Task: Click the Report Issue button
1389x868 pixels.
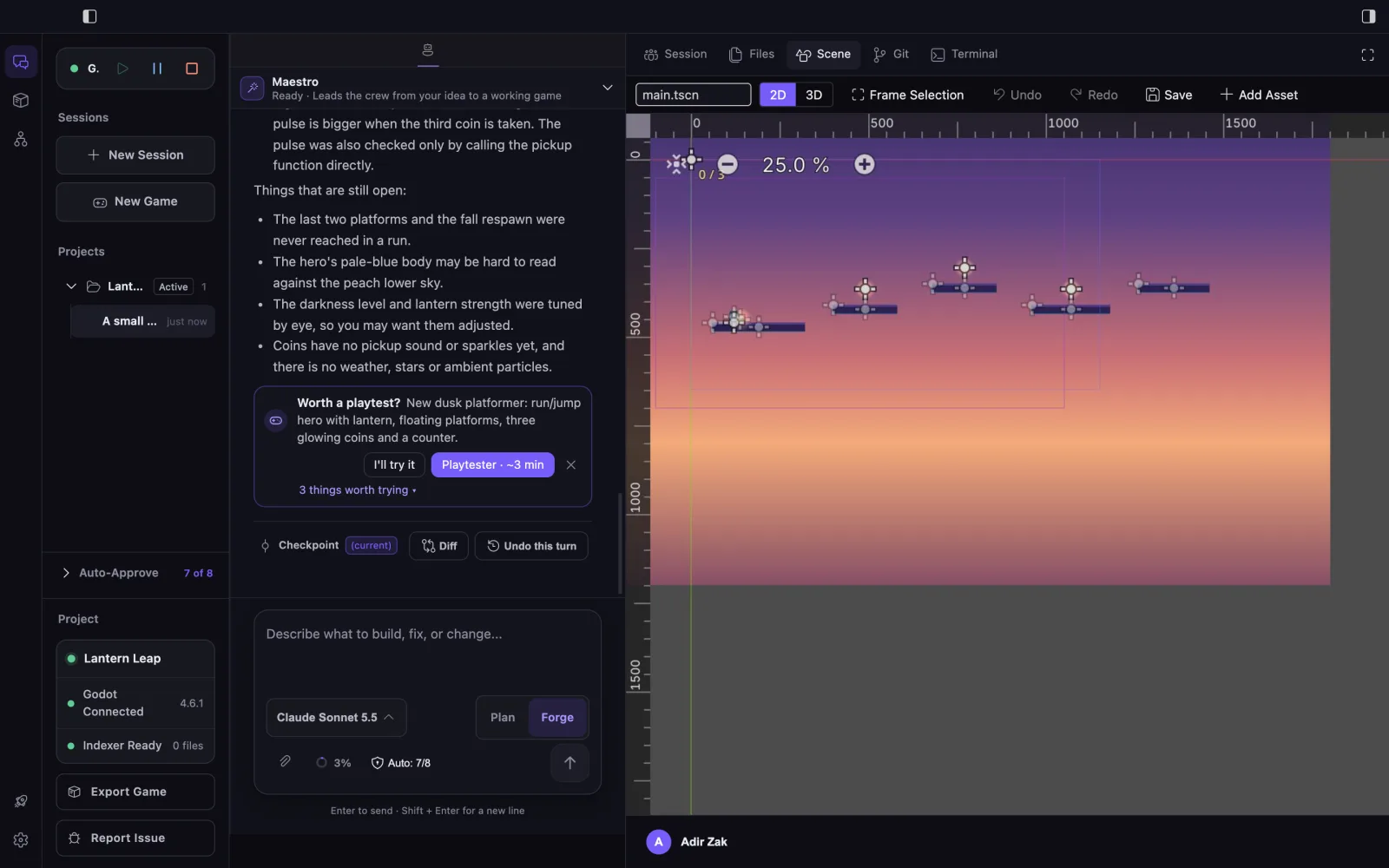Action: 135,838
